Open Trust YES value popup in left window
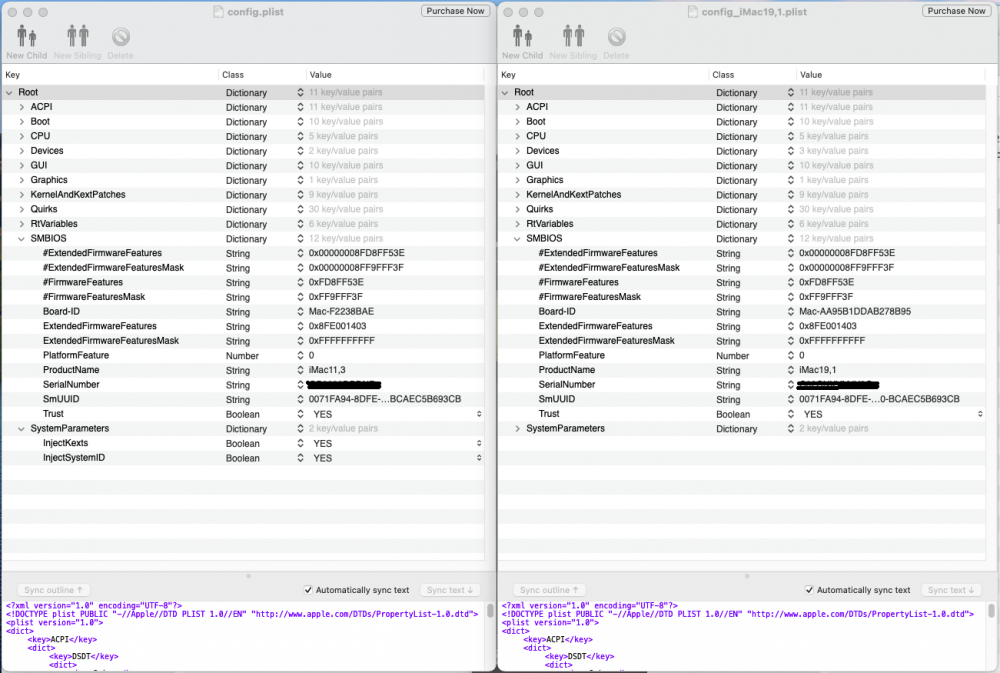The image size is (1000, 673). click(479, 414)
